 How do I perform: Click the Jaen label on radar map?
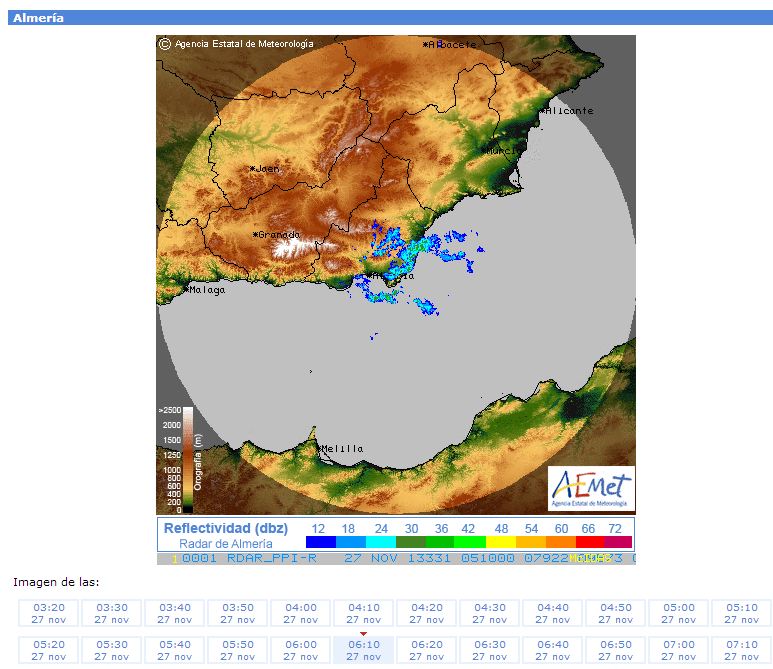(265, 169)
